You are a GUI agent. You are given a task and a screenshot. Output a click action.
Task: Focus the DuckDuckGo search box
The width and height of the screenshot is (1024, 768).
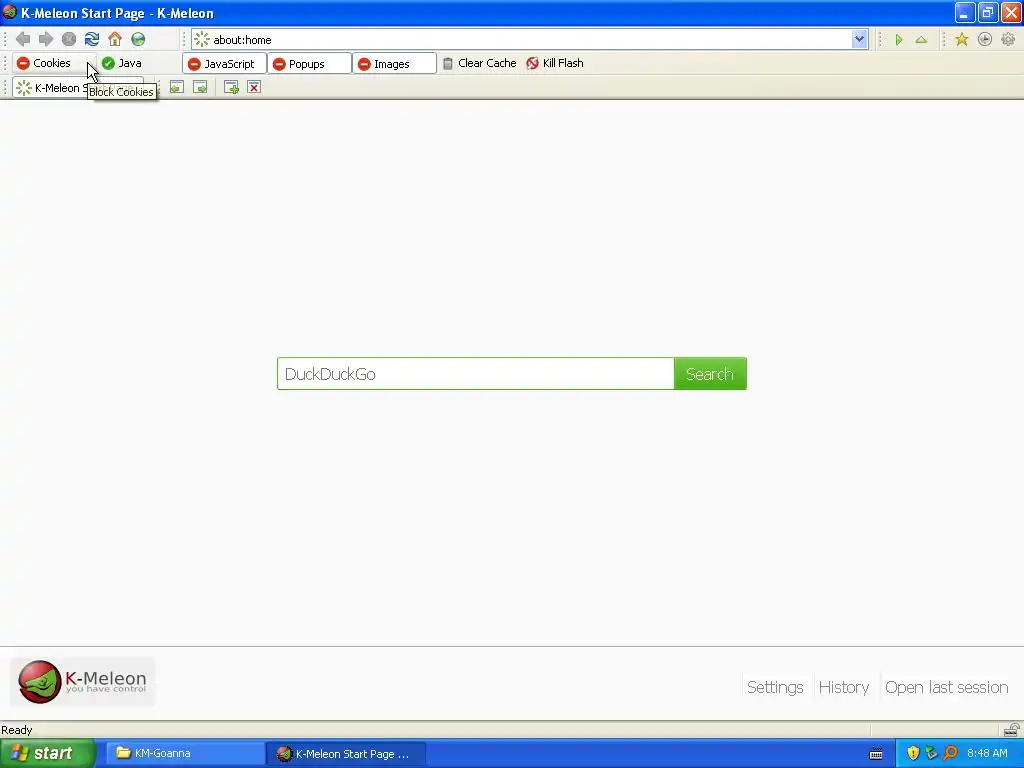(475, 374)
